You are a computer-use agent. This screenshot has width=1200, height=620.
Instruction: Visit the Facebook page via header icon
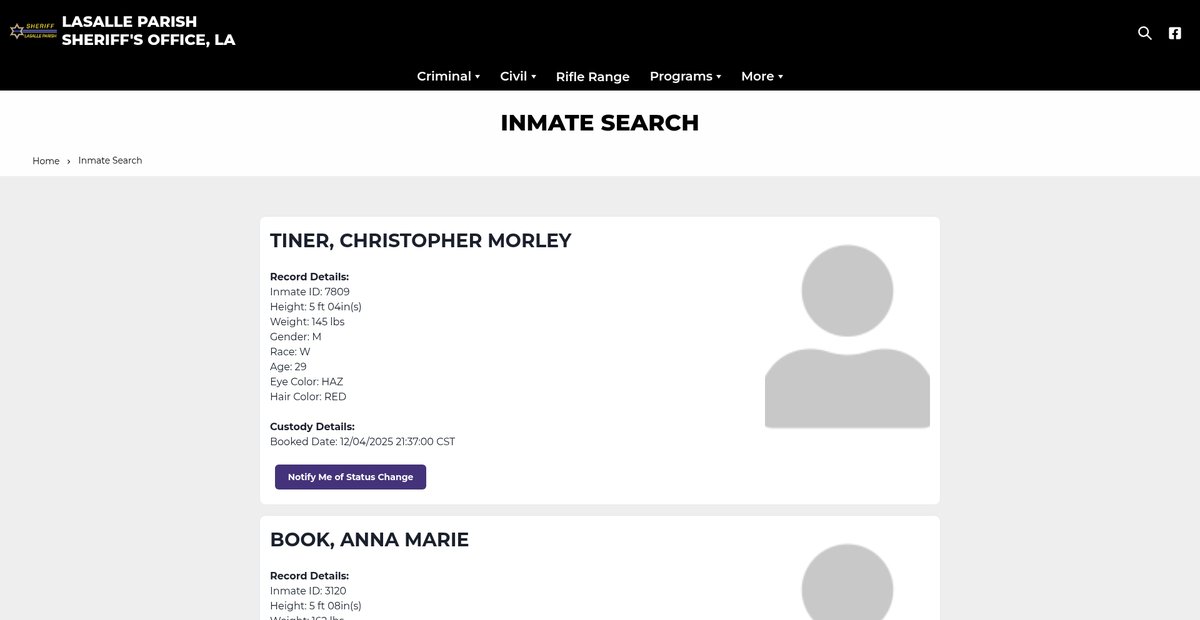click(1175, 33)
